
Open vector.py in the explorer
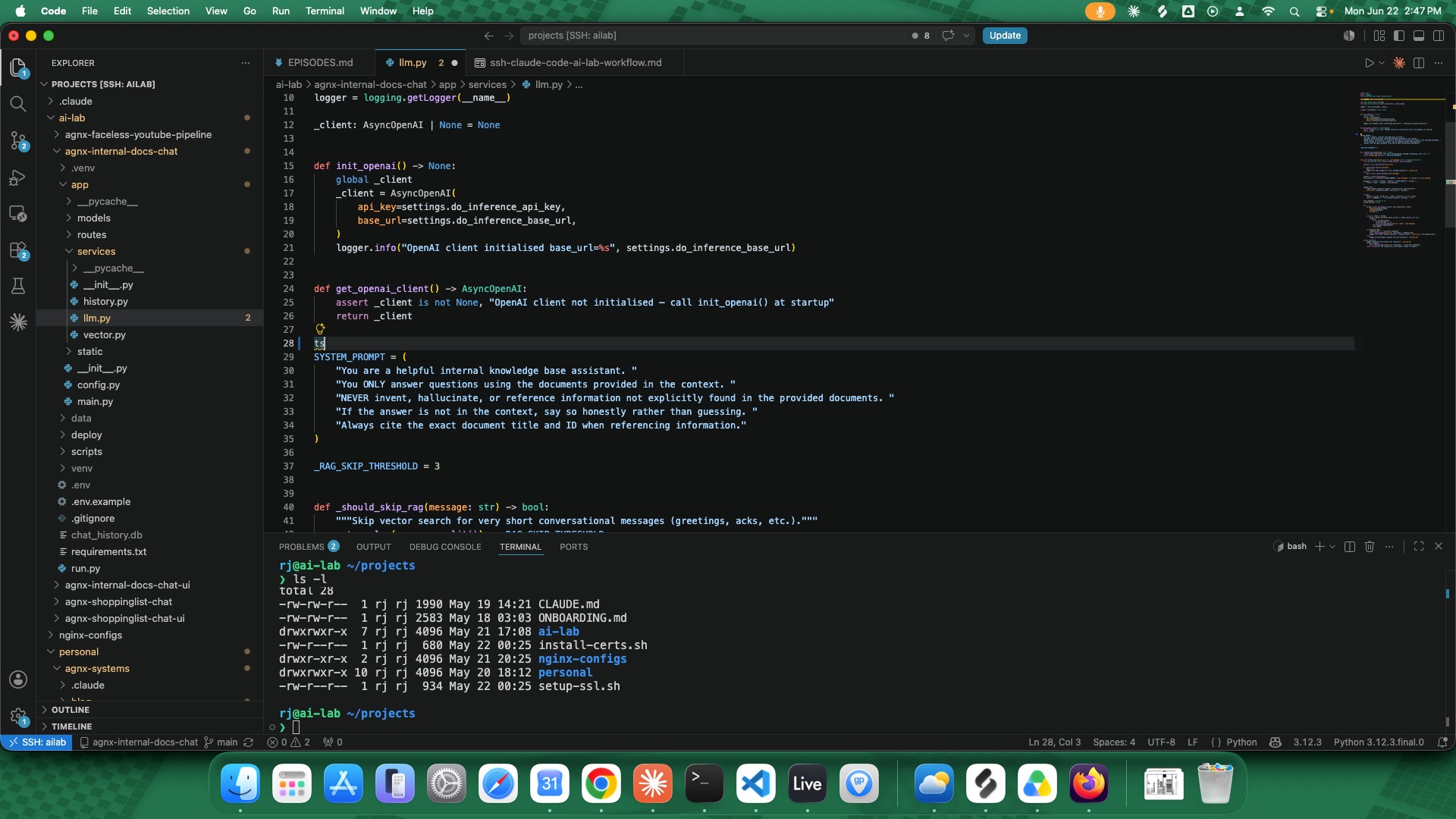click(x=104, y=334)
